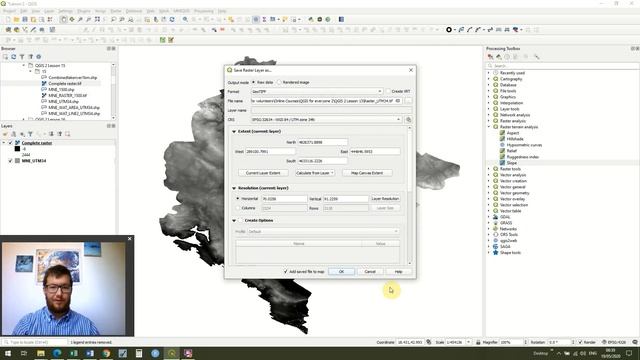Open the Settings menu
The image size is (640, 360).
(x=65, y=11)
